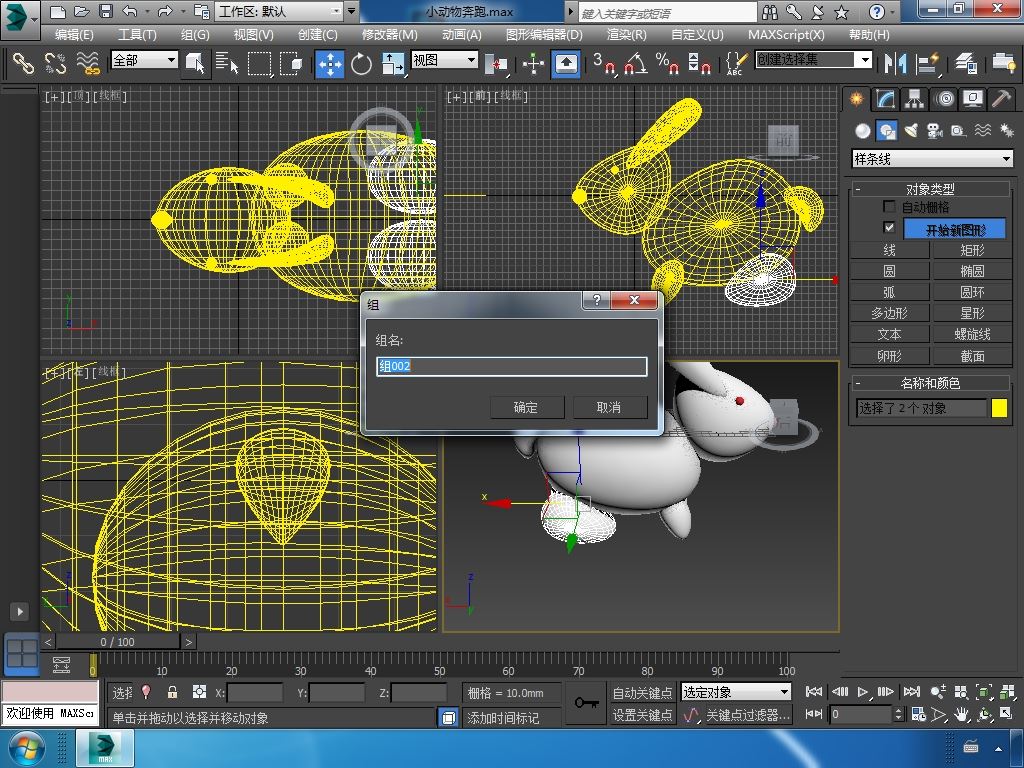
Task: Uncheck the 开始新图形 checkbox
Action: pos(889,227)
